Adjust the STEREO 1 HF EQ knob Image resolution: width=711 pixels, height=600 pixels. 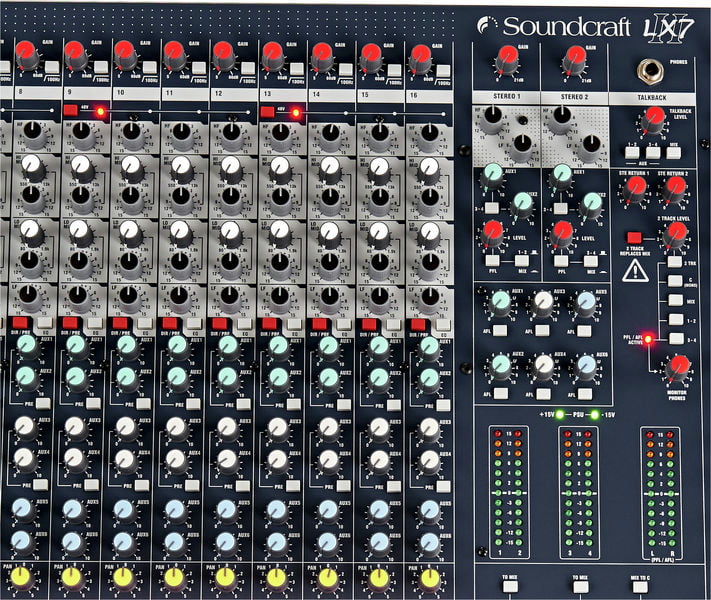point(492,119)
